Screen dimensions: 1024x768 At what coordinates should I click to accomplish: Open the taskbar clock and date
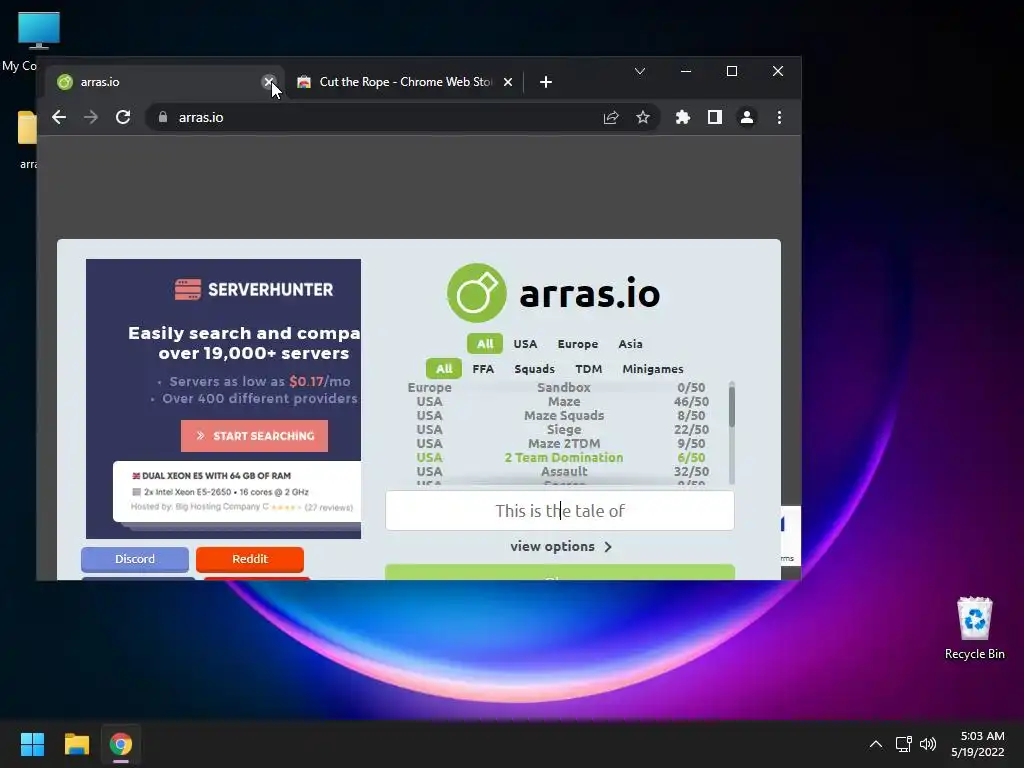(x=978, y=744)
